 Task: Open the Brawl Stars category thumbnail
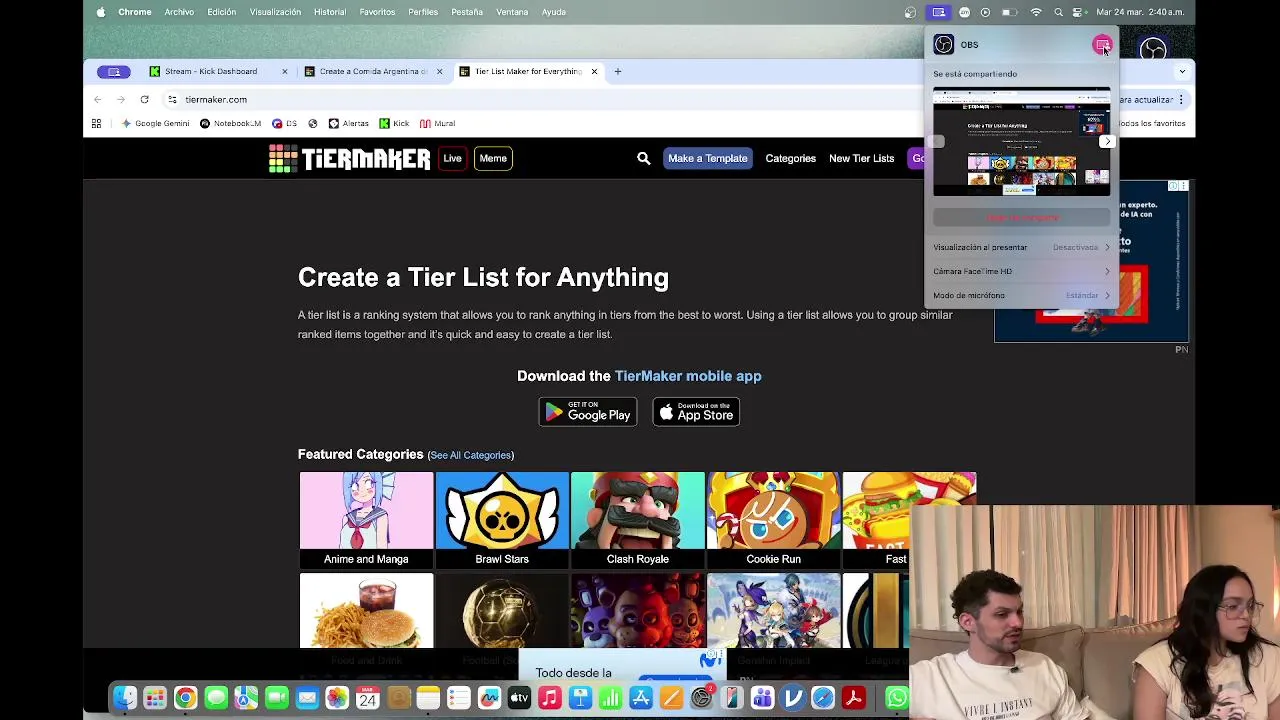click(502, 520)
